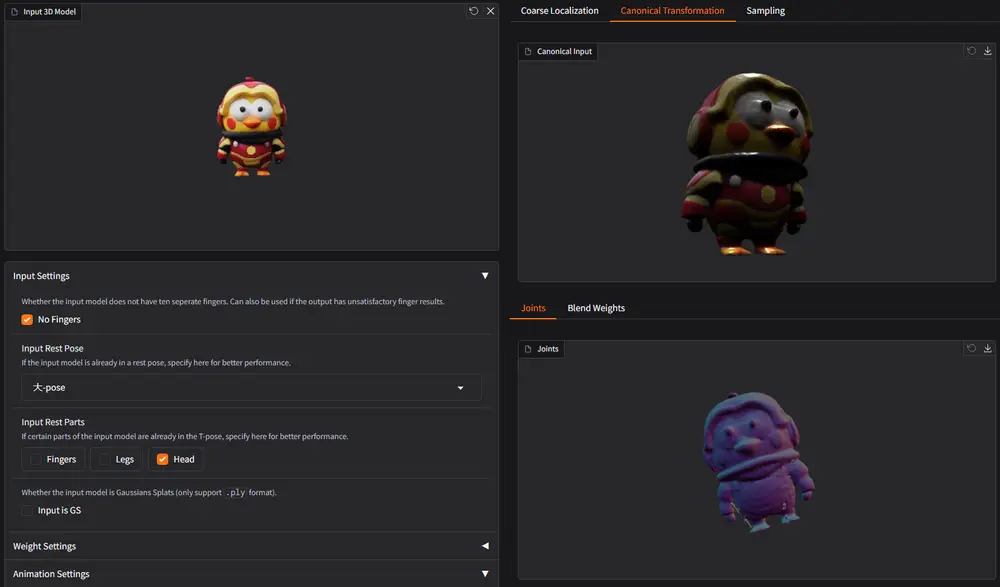Uncheck the Head rest part checkbox
The height and width of the screenshot is (587, 1000).
(163, 459)
